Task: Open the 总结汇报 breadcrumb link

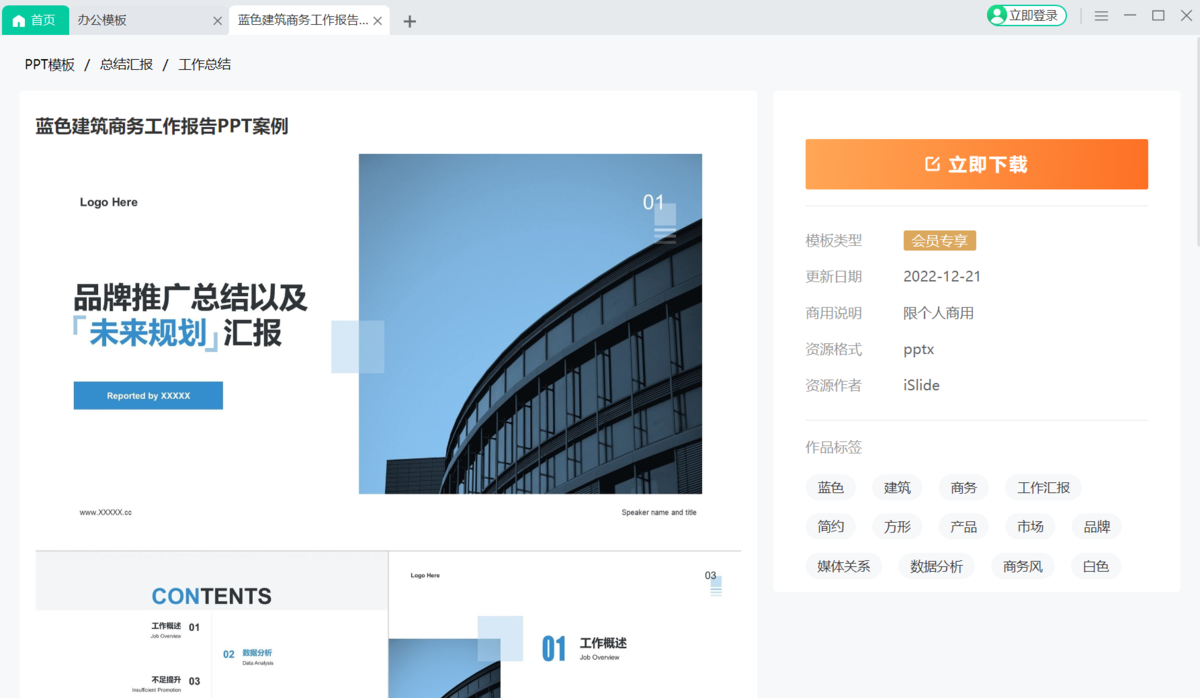Action: point(126,64)
